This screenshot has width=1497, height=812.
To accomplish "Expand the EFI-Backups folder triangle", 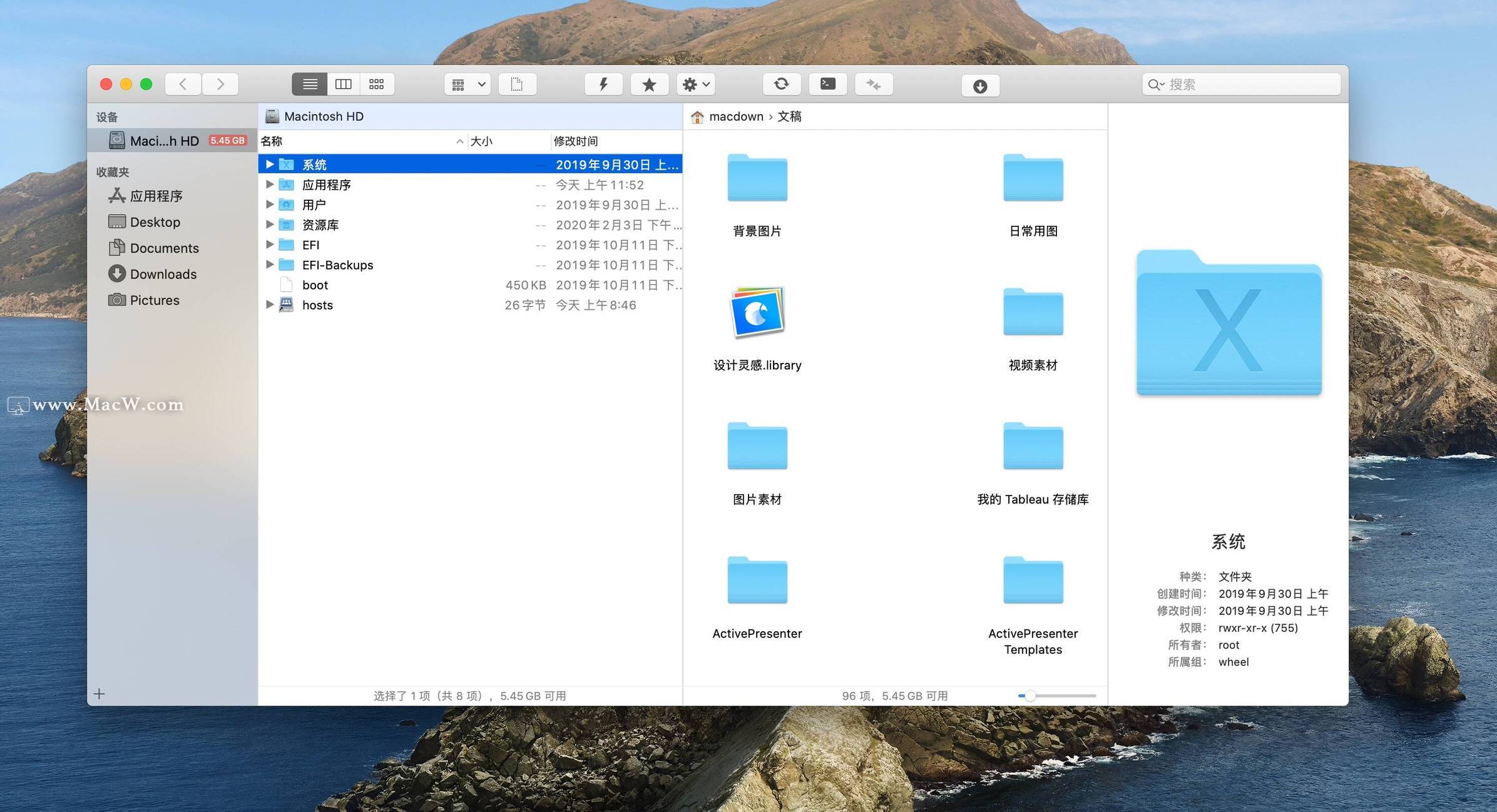I will click(x=270, y=265).
